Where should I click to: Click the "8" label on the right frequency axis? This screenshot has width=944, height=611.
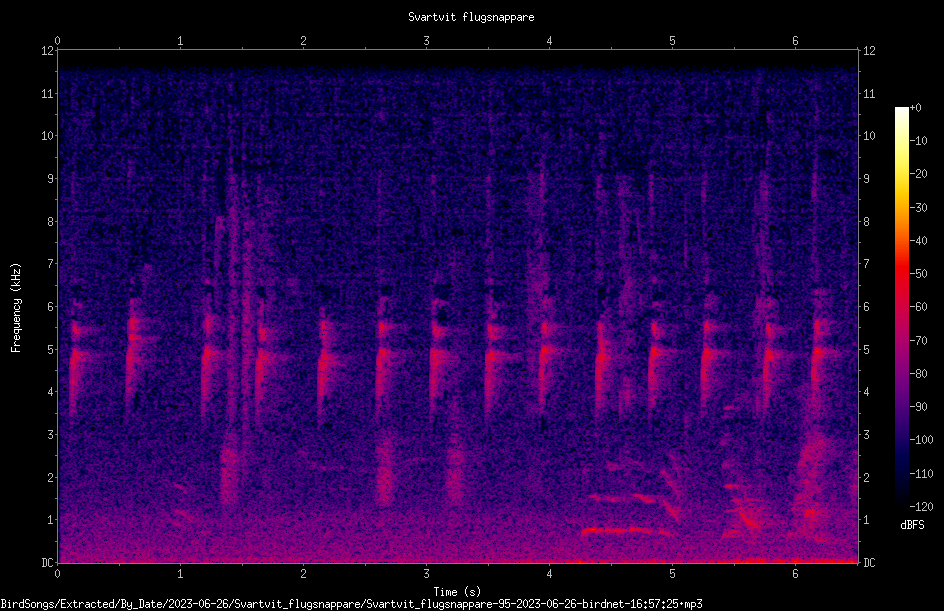tap(866, 222)
